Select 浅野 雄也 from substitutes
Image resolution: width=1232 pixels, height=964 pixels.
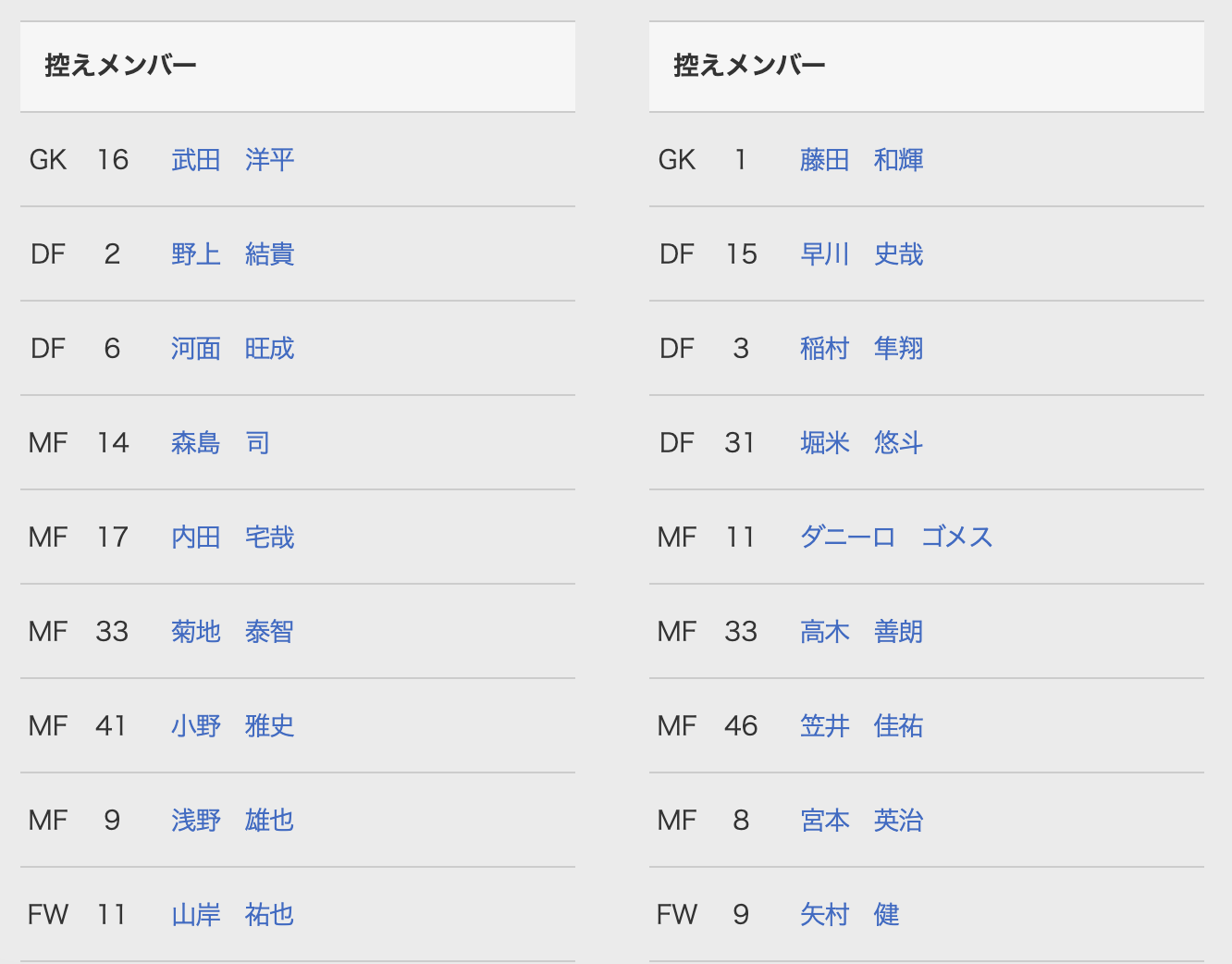coord(233,821)
